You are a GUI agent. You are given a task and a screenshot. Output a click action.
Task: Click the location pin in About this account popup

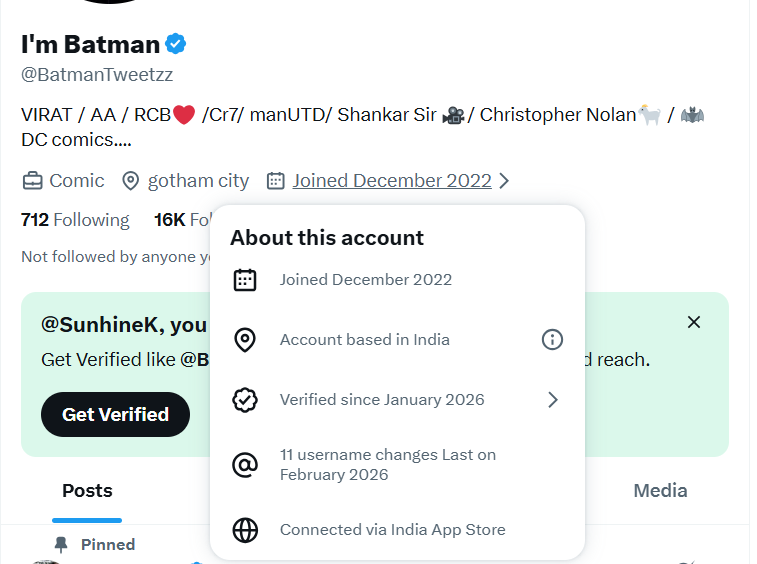point(245,340)
